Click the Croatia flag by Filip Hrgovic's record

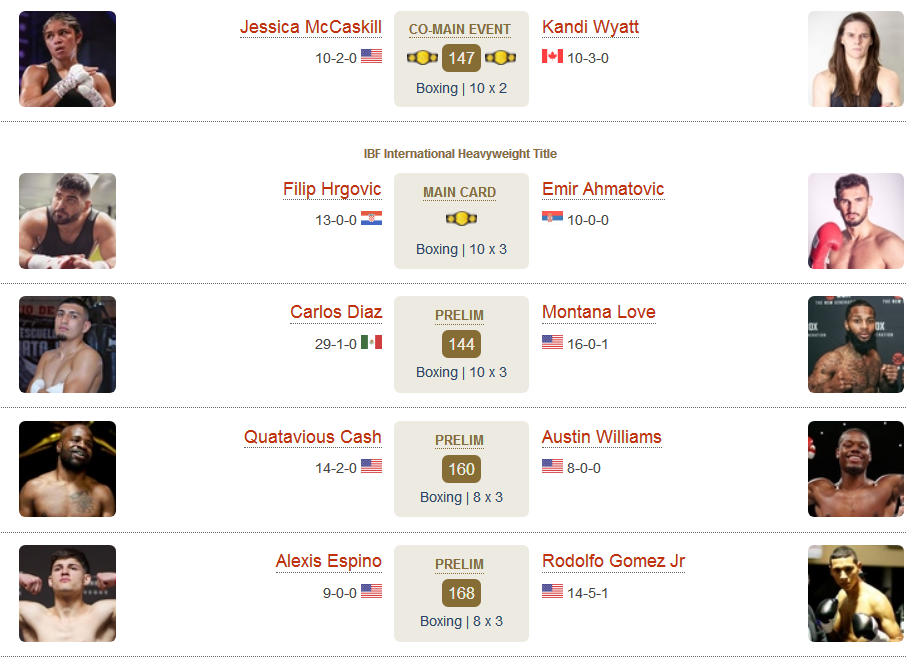[371, 218]
